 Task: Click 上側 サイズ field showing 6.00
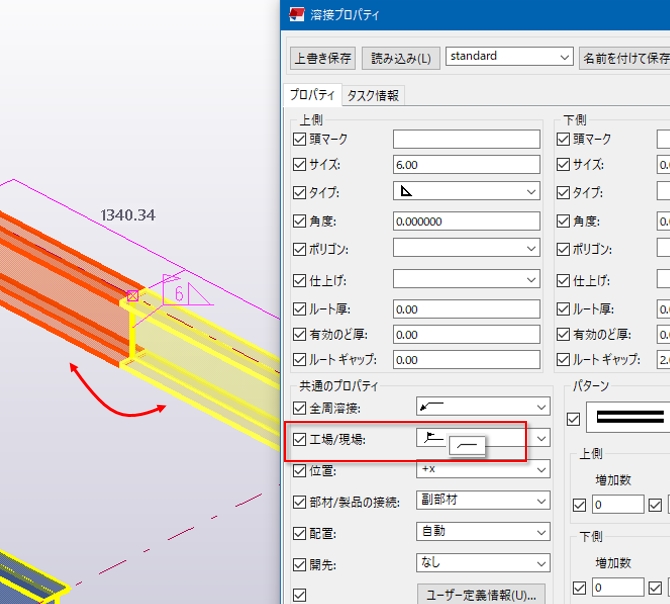pos(467,164)
